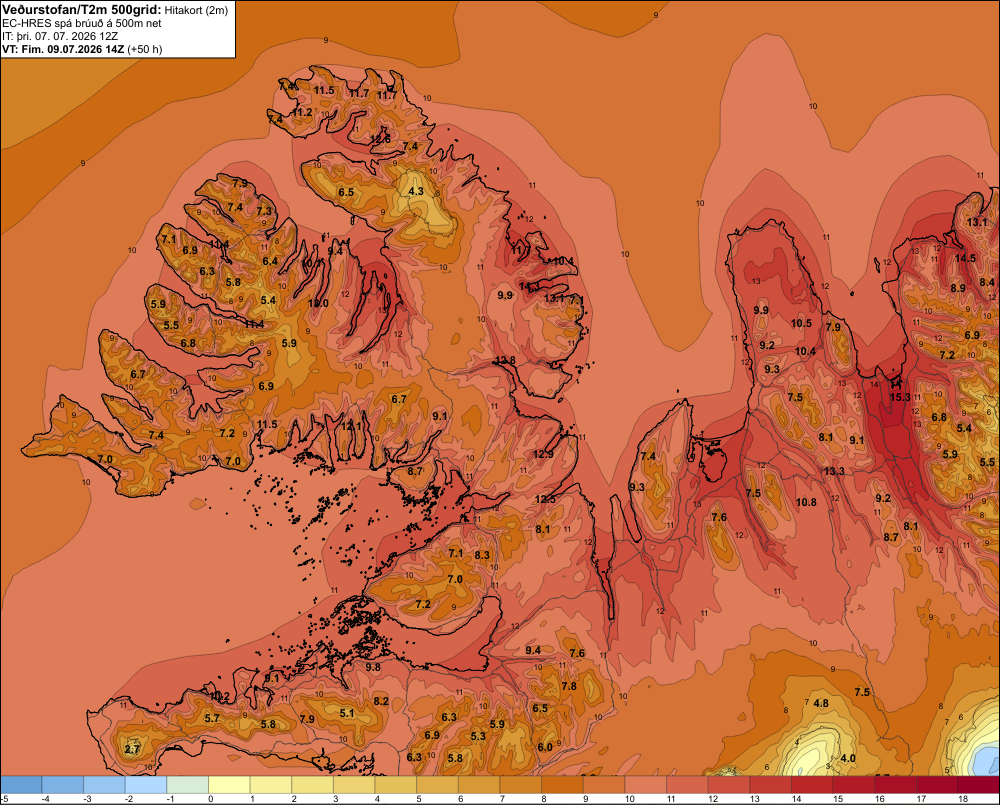1000x805 pixels.
Task: Click the '15.3' temperature value on the map
Action: pos(900,397)
